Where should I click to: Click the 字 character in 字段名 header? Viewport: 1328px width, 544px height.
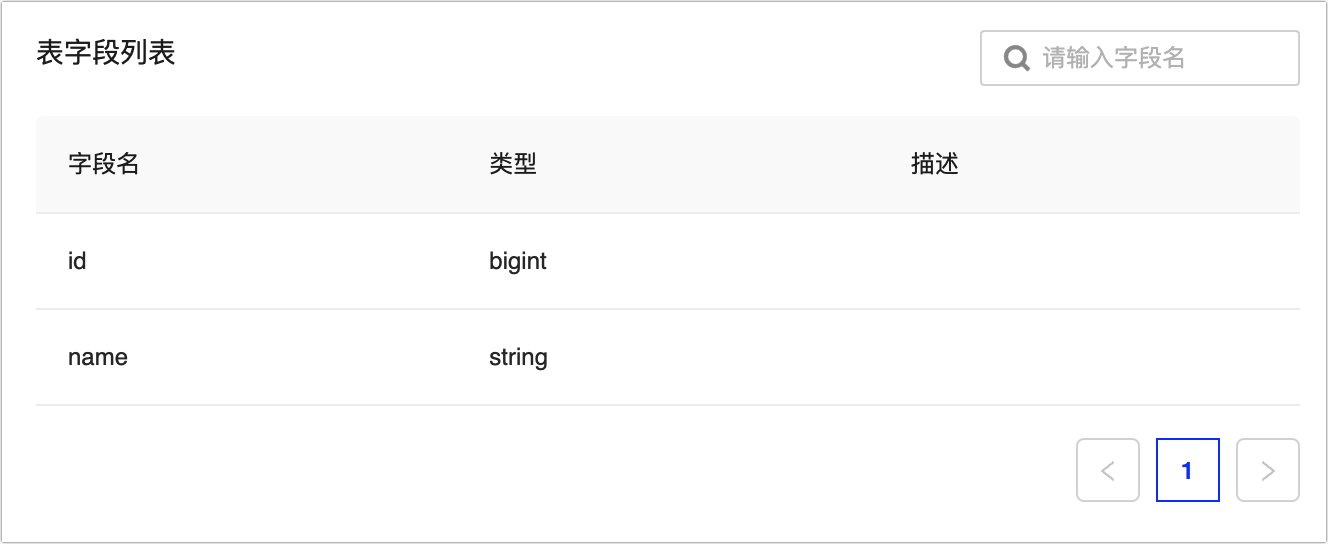pos(79,164)
